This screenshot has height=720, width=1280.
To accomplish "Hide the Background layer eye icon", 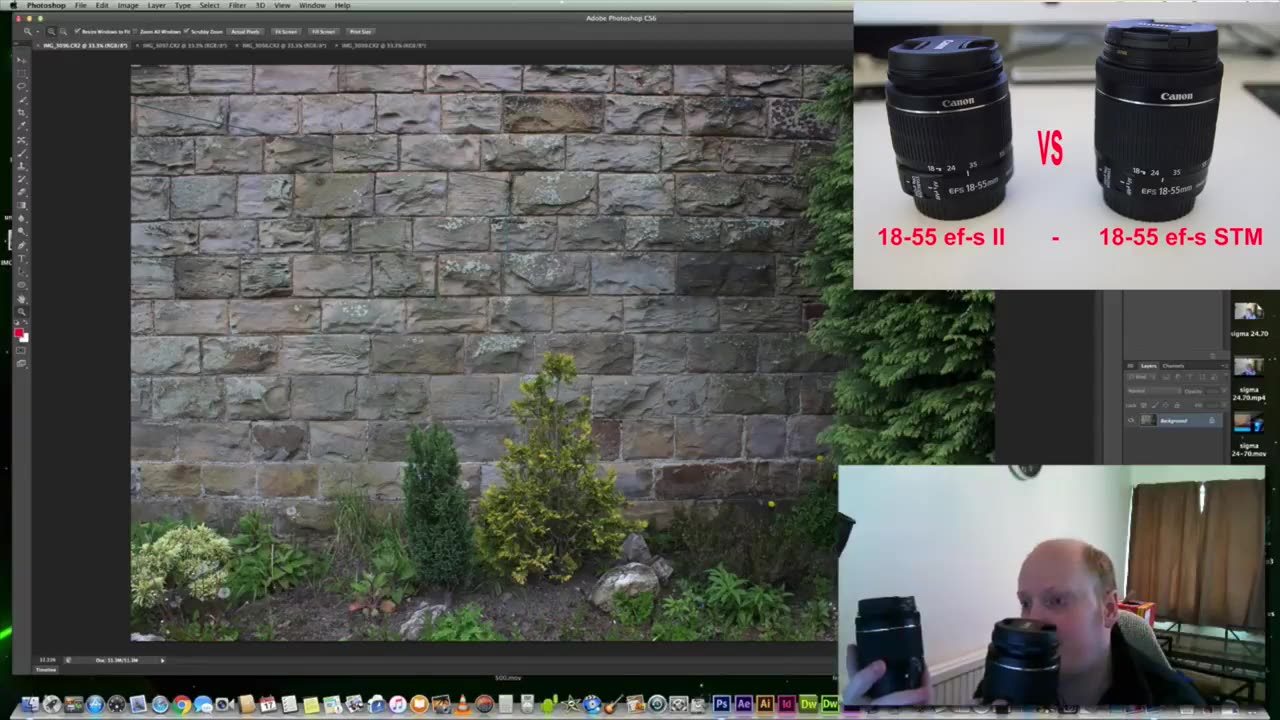I will click(x=1131, y=420).
